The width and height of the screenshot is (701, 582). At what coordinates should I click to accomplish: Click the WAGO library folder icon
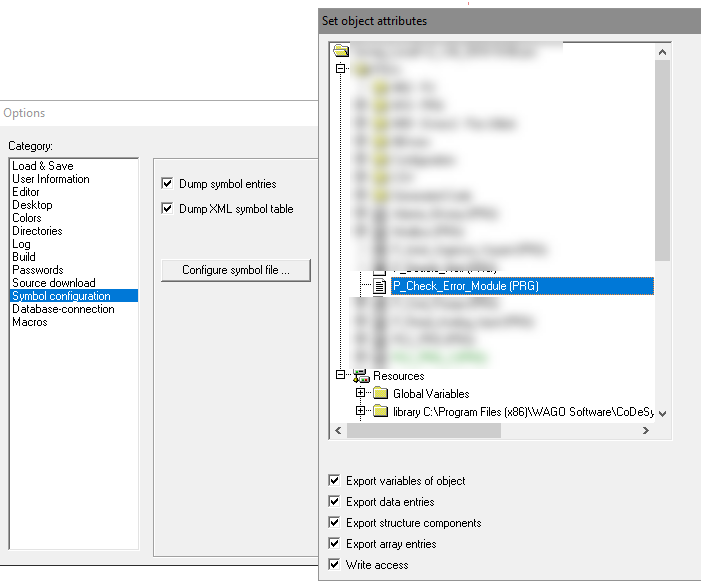pyautogui.click(x=380, y=412)
